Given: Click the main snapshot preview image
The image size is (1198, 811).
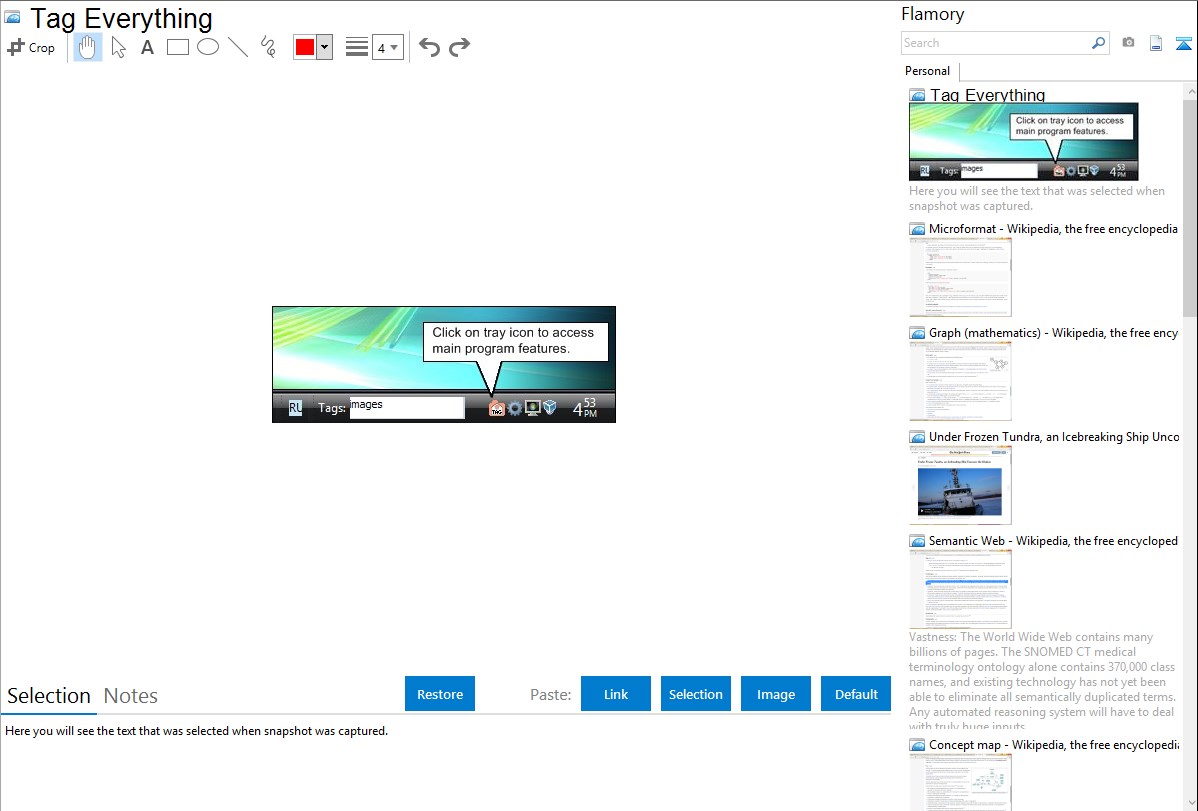Looking at the screenshot, I should click(444, 365).
